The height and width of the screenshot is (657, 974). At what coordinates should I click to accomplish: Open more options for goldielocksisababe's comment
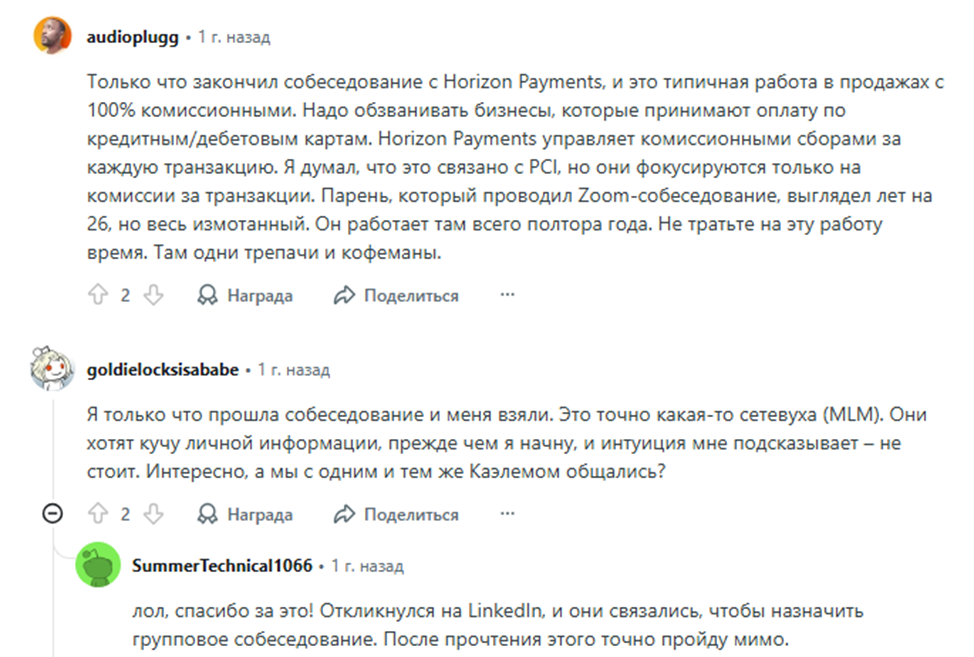point(507,514)
